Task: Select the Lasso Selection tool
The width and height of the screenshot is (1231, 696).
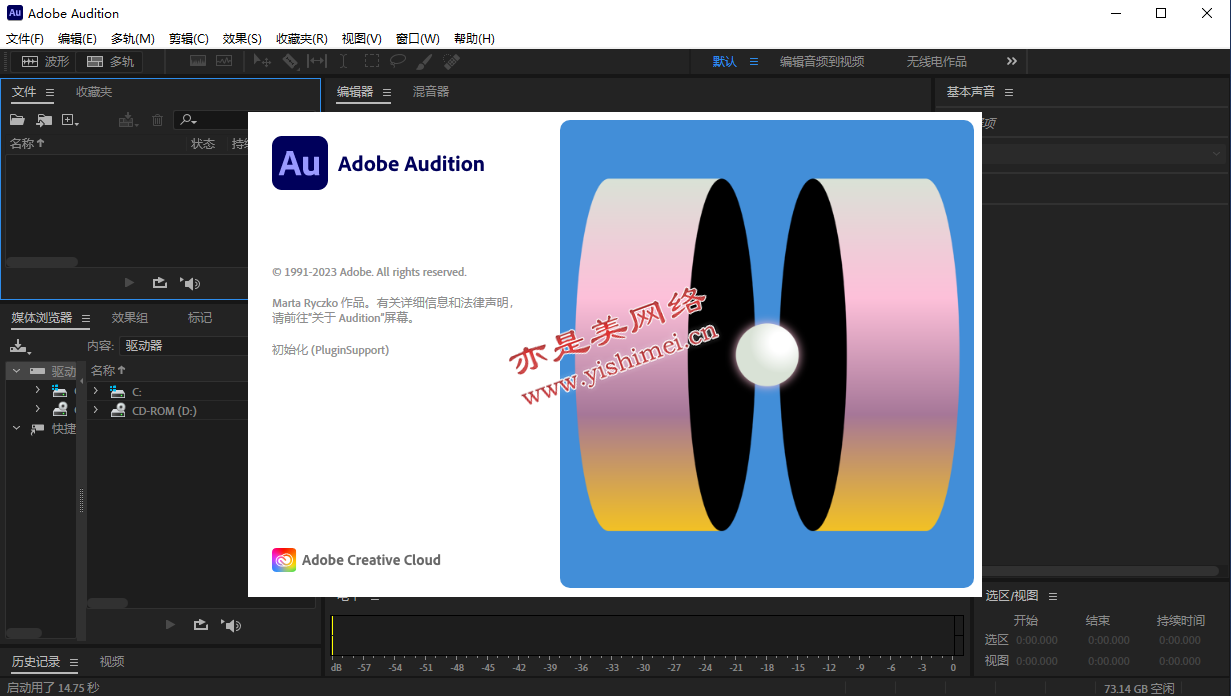Action: tap(398, 61)
